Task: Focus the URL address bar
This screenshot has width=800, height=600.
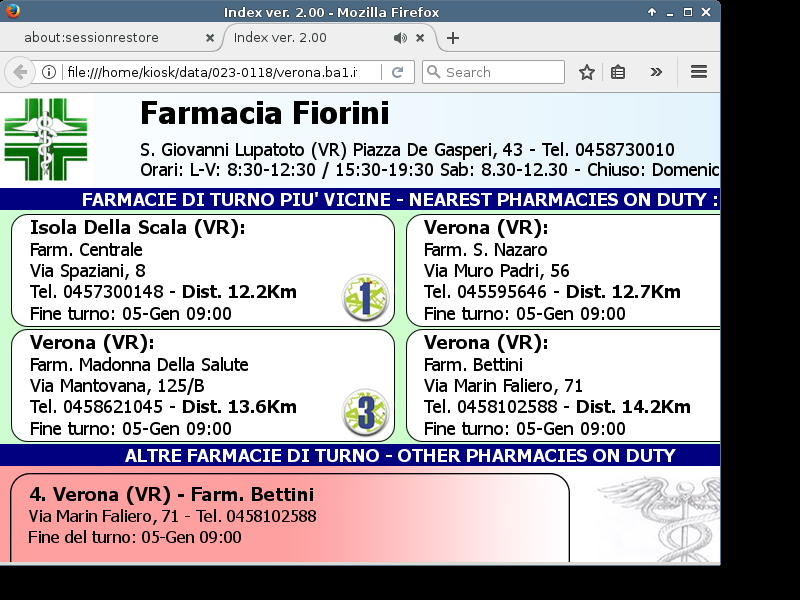Action: (x=220, y=72)
